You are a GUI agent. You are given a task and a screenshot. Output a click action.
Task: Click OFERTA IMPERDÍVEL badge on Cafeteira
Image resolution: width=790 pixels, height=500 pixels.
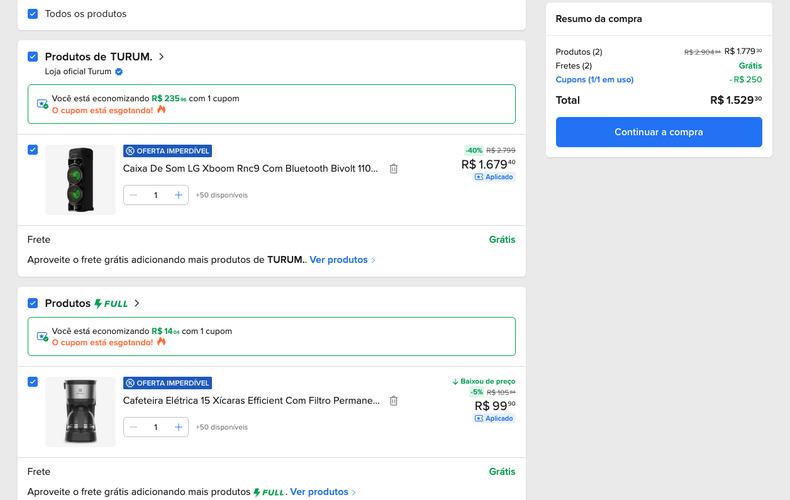167,383
